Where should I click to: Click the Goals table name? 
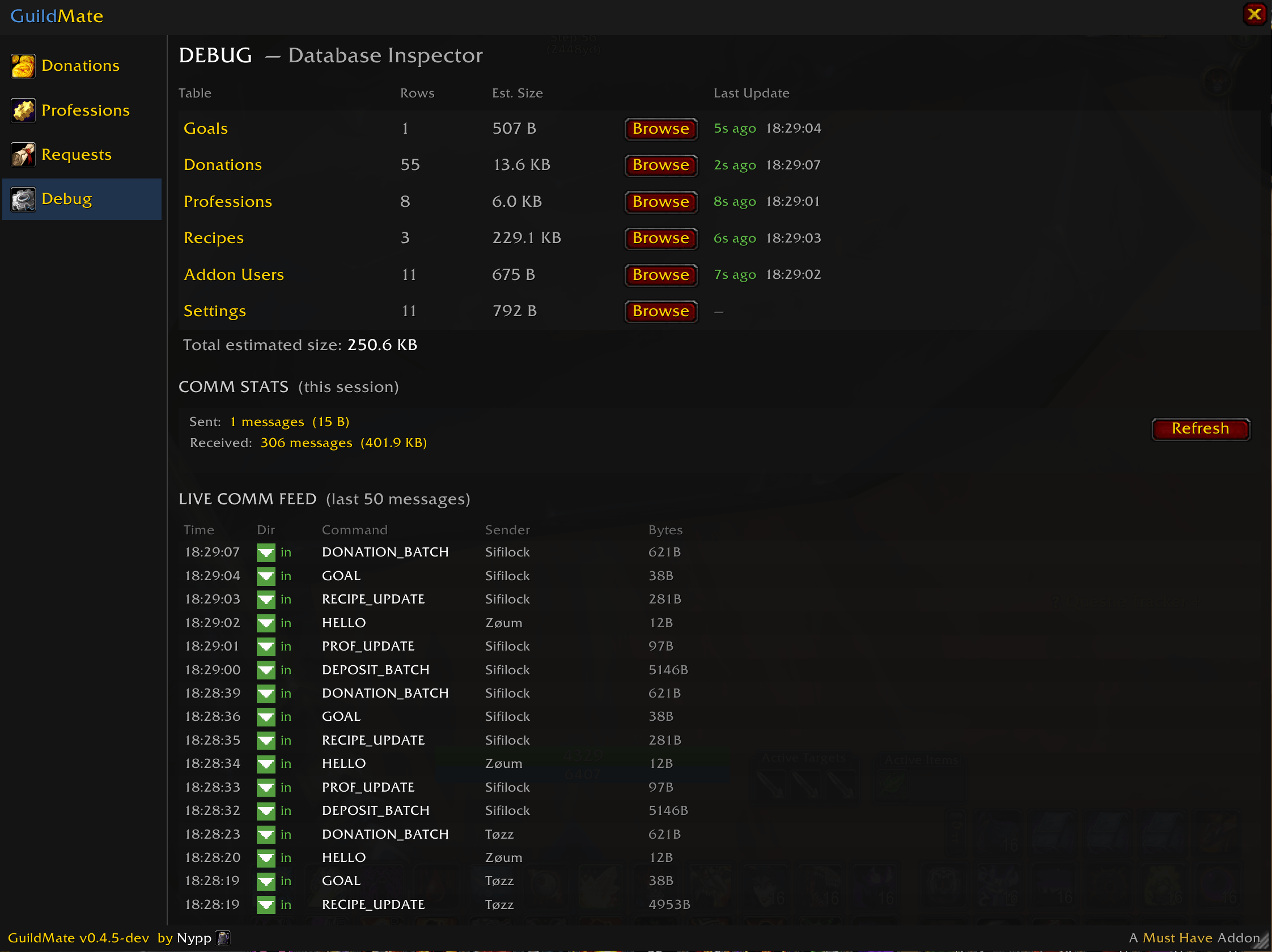coord(206,129)
